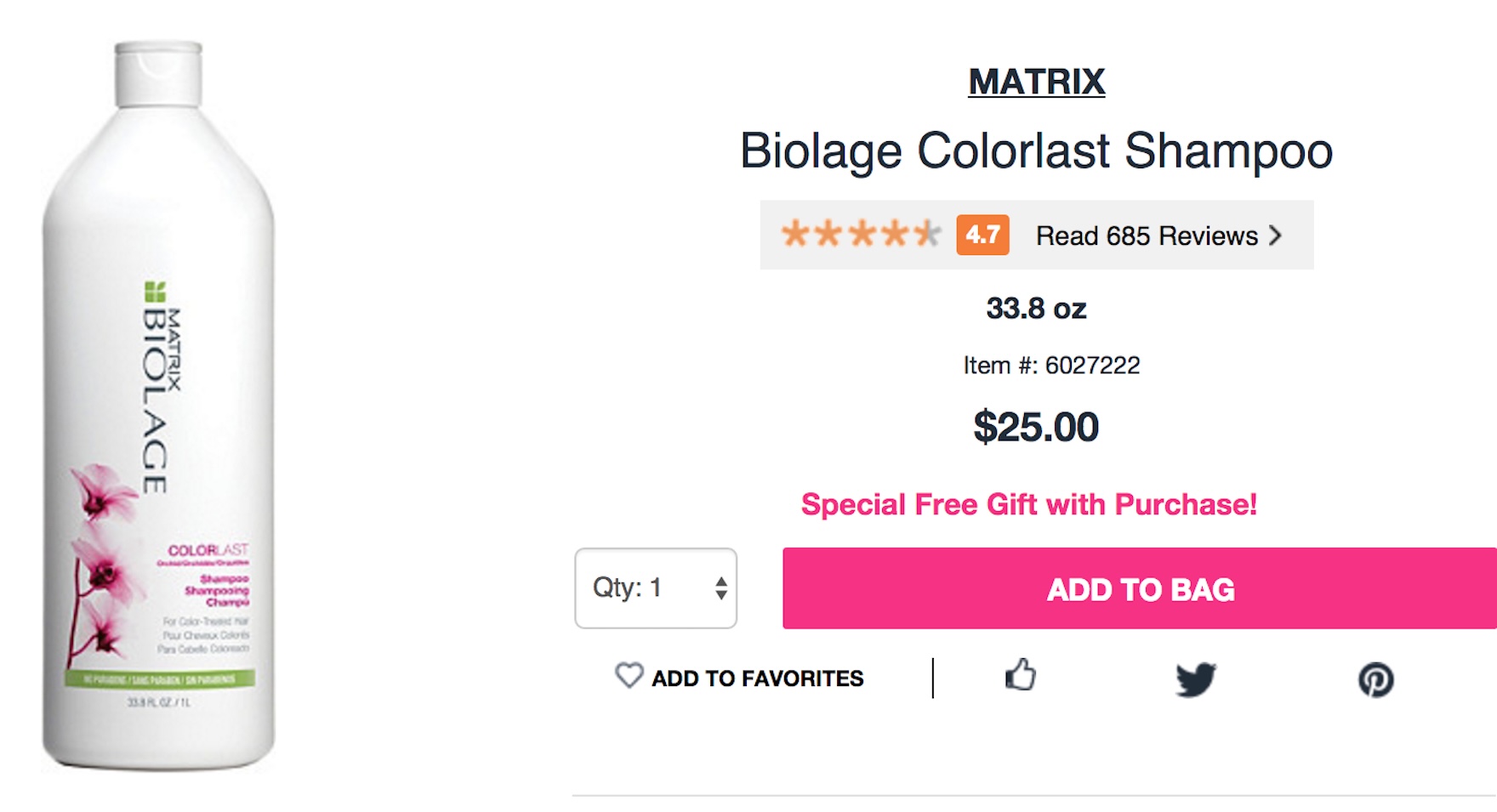Click the pink COLORLAST label on the bottle
The image size is (1497, 812).
pyautogui.click(x=208, y=550)
